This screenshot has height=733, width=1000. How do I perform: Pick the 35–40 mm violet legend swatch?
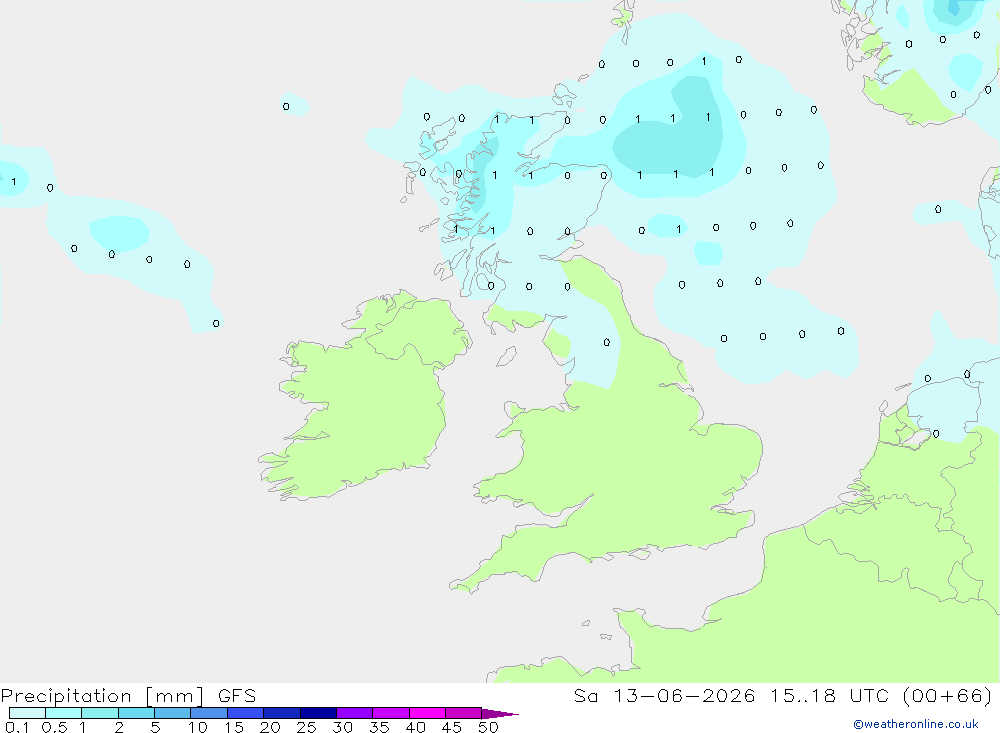coord(390,713)
